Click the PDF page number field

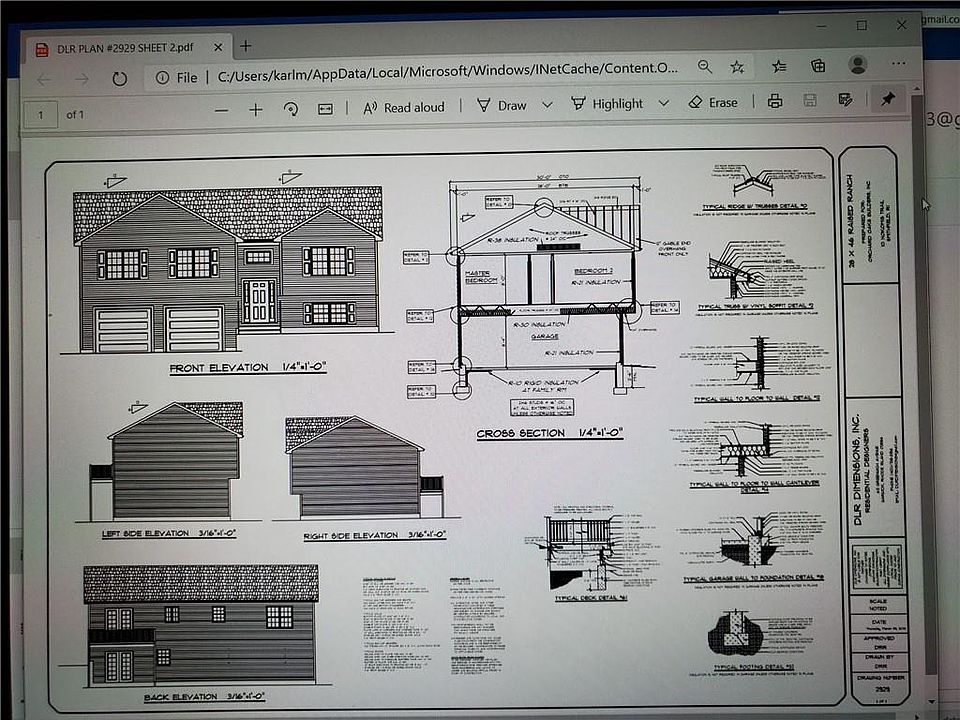point(40,114)
